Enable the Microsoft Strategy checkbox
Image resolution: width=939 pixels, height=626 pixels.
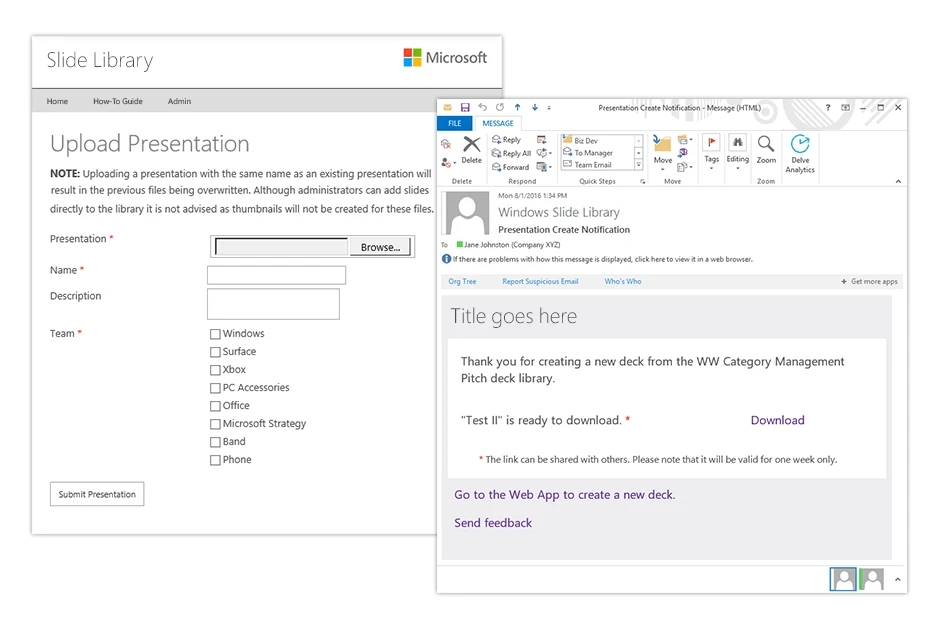point(215,424)
